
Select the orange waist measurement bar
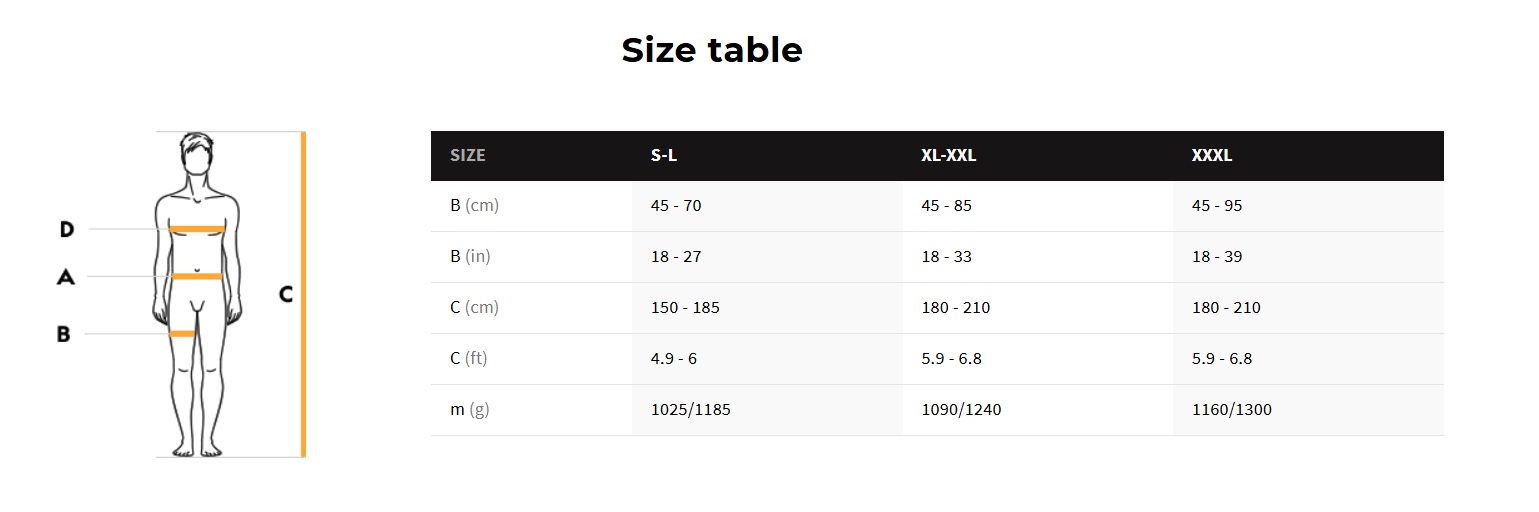(x=197, y=276)
